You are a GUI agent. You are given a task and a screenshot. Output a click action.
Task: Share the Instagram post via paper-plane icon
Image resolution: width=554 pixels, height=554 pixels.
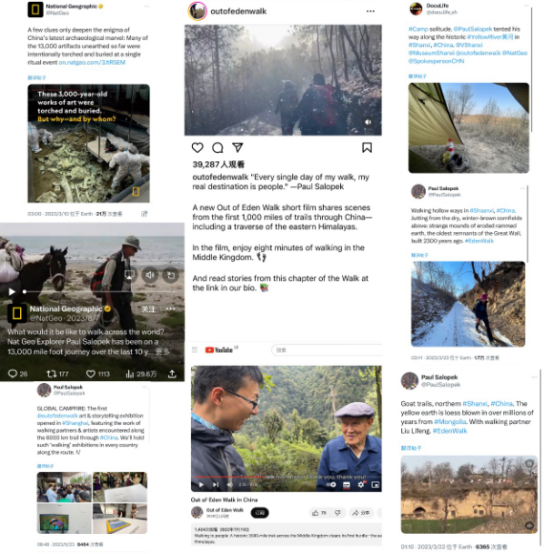point(238,147)
